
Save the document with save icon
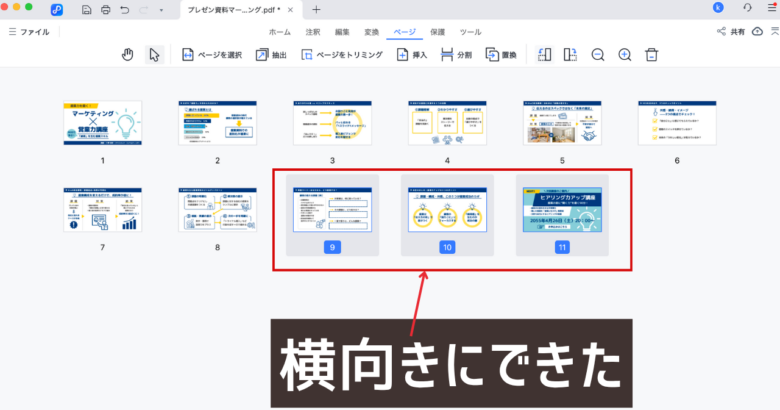point(87,9)
